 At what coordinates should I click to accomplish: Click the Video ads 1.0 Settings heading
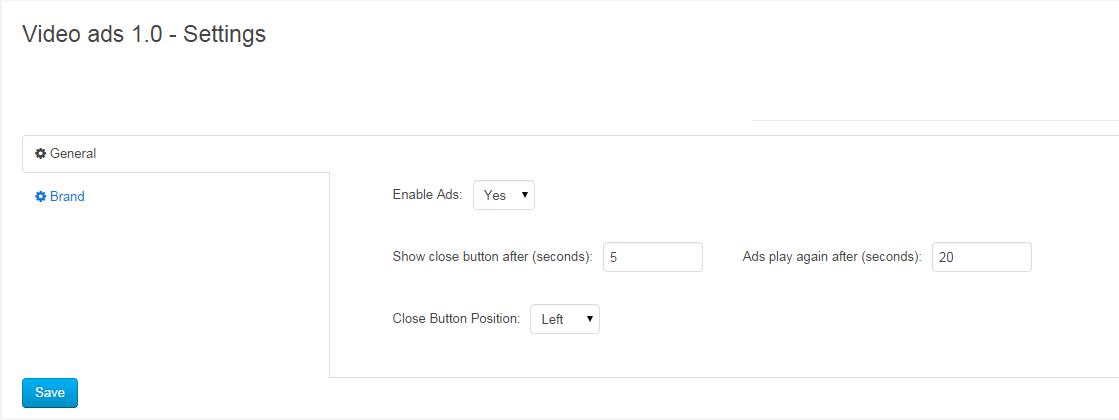(x=144, y=34)
